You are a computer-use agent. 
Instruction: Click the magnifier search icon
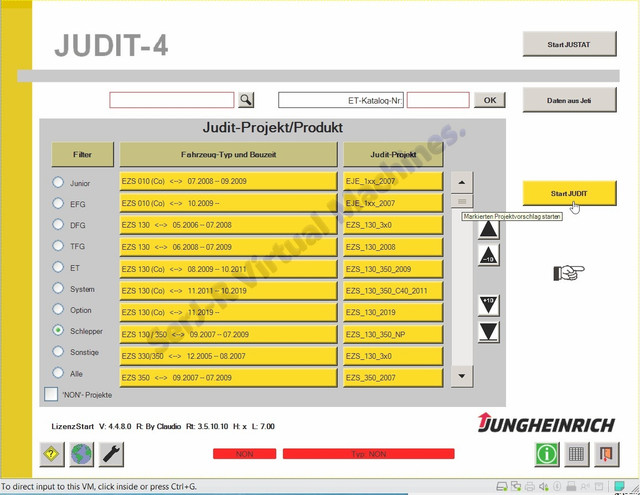[246, 100]
